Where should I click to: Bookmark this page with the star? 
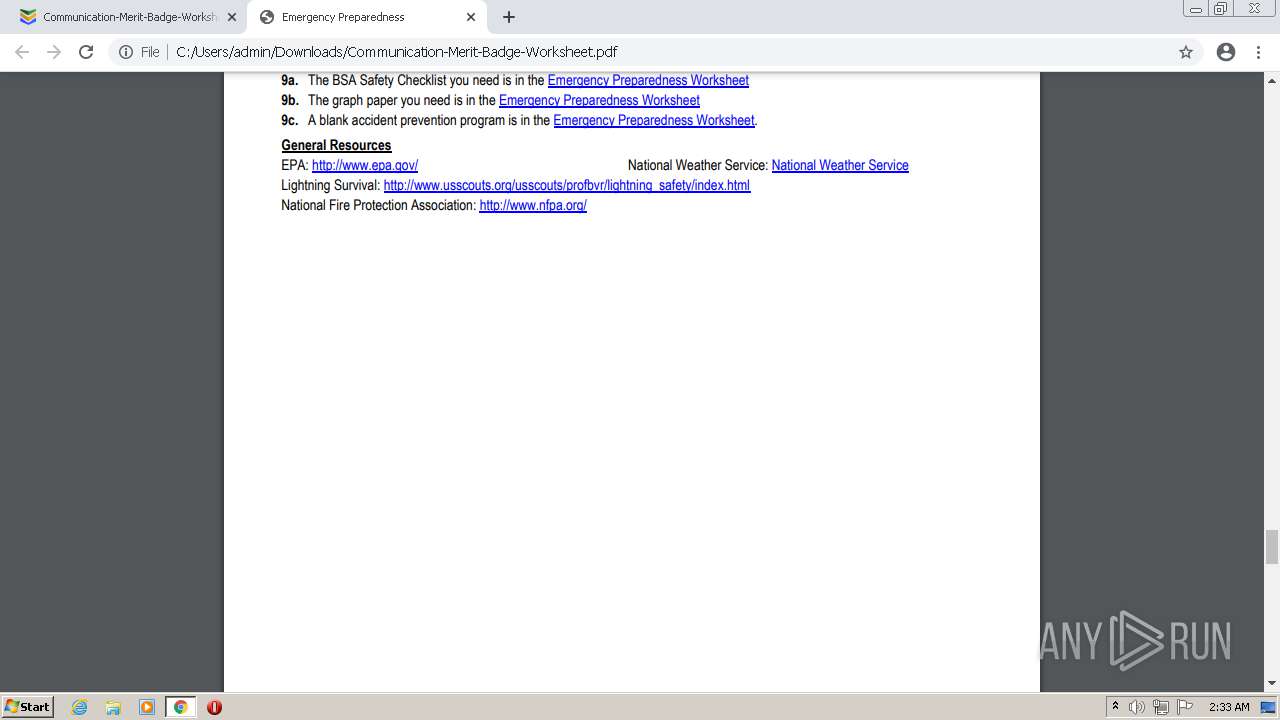(1186, 52)
